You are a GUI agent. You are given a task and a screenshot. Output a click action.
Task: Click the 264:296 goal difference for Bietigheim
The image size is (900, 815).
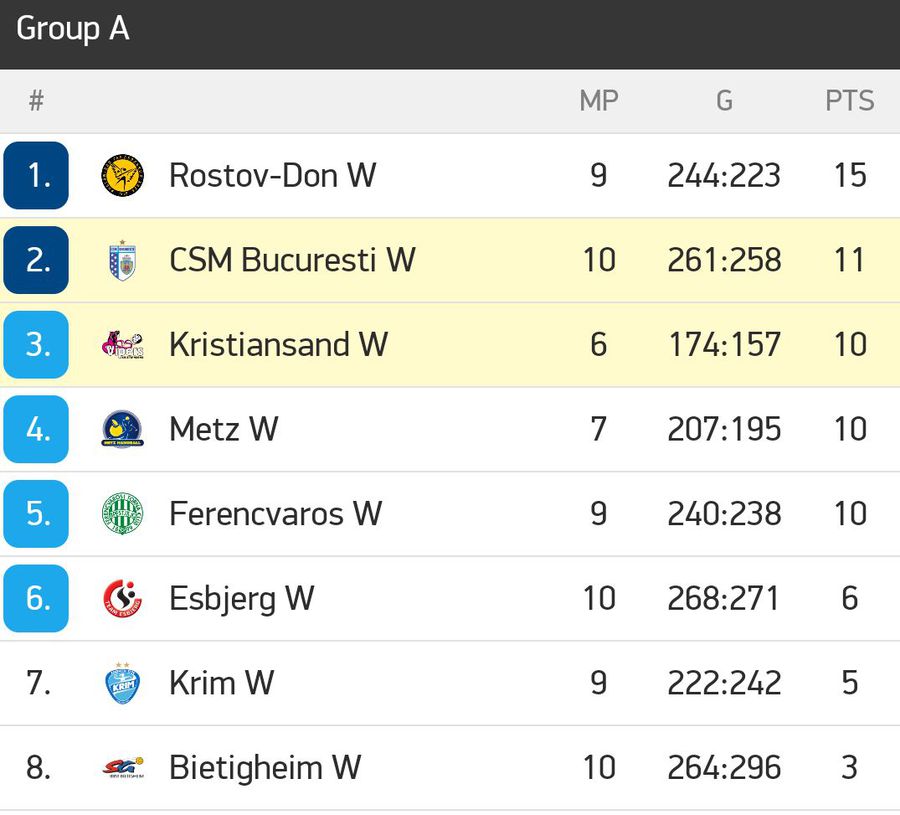click(724, 767)
